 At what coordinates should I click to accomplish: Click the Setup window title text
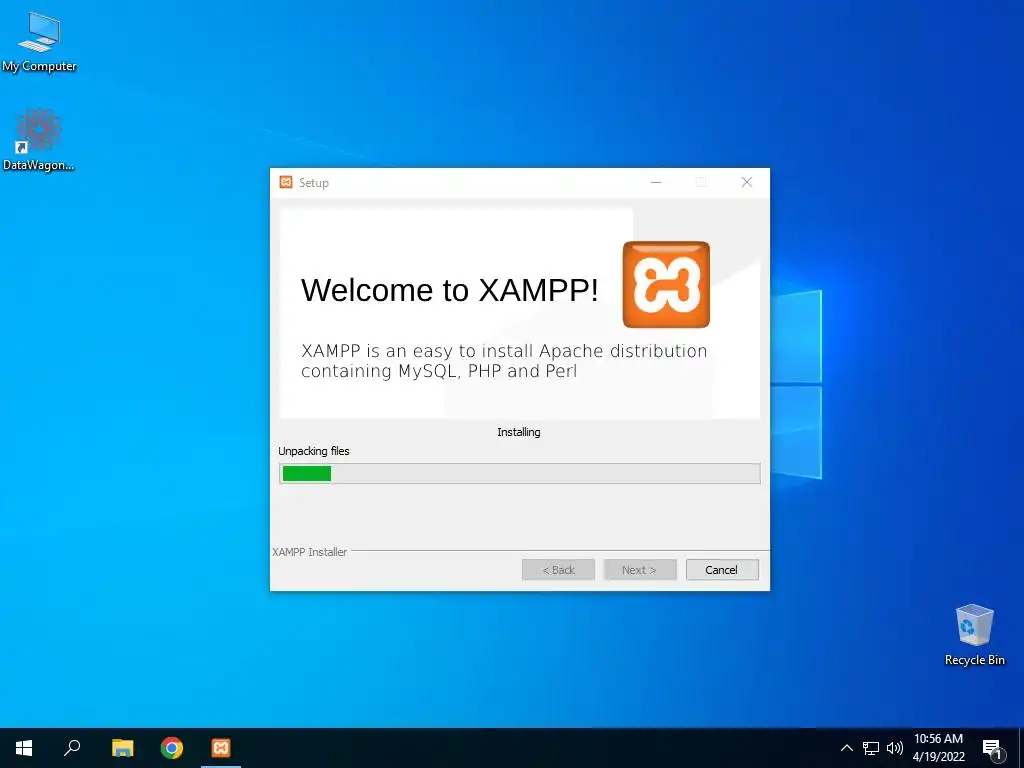(x=313, y=183)
